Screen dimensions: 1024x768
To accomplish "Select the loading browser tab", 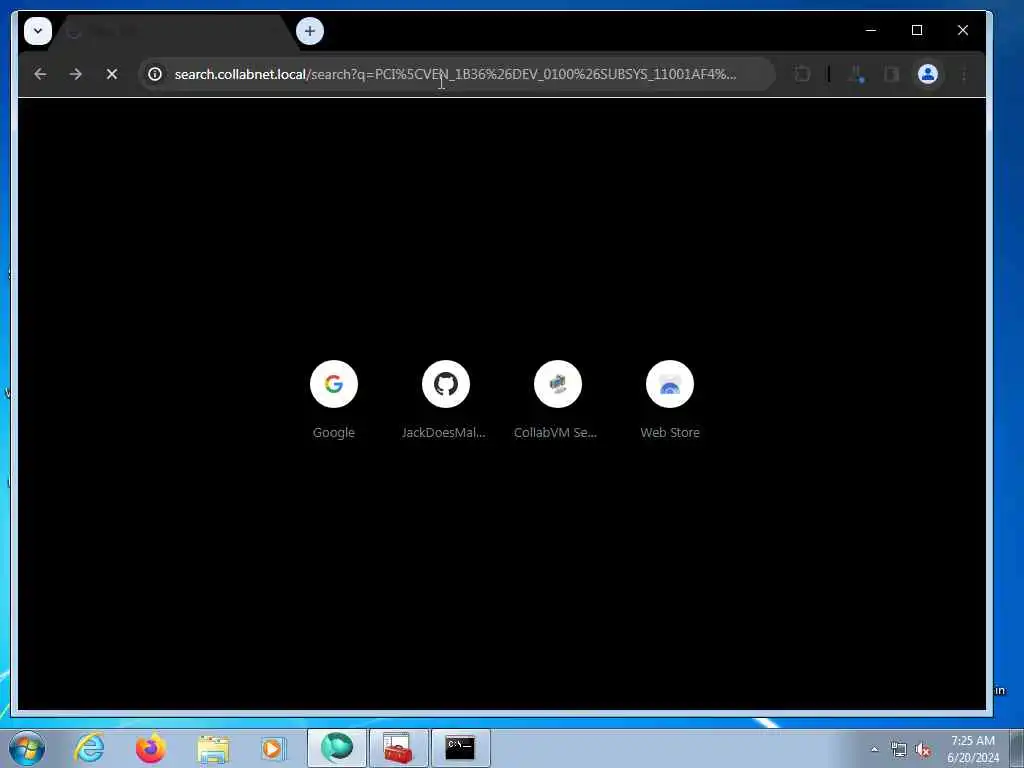I will click(173, 32).
